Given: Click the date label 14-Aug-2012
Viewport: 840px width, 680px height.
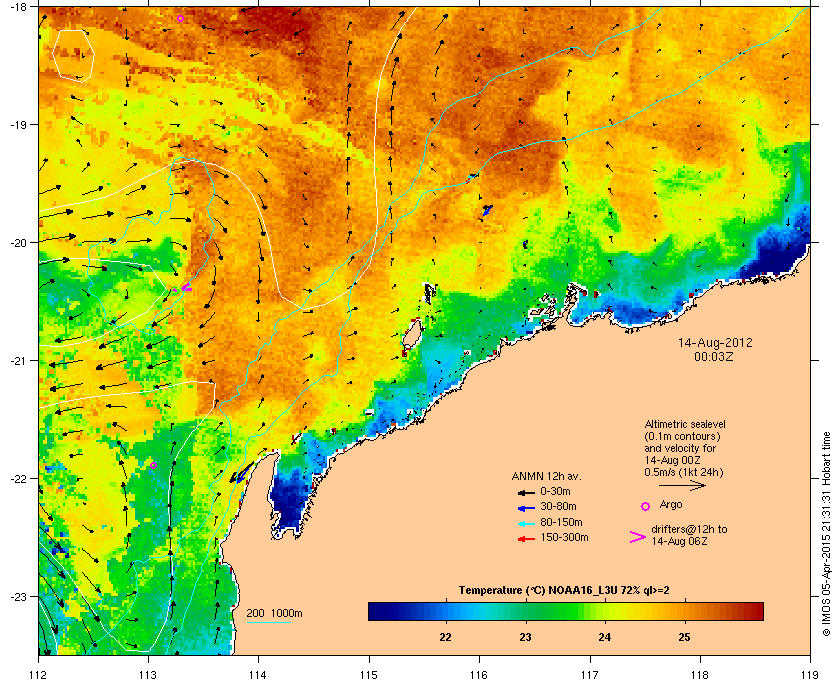Looking at the screenshot, I should coord(715,342).
